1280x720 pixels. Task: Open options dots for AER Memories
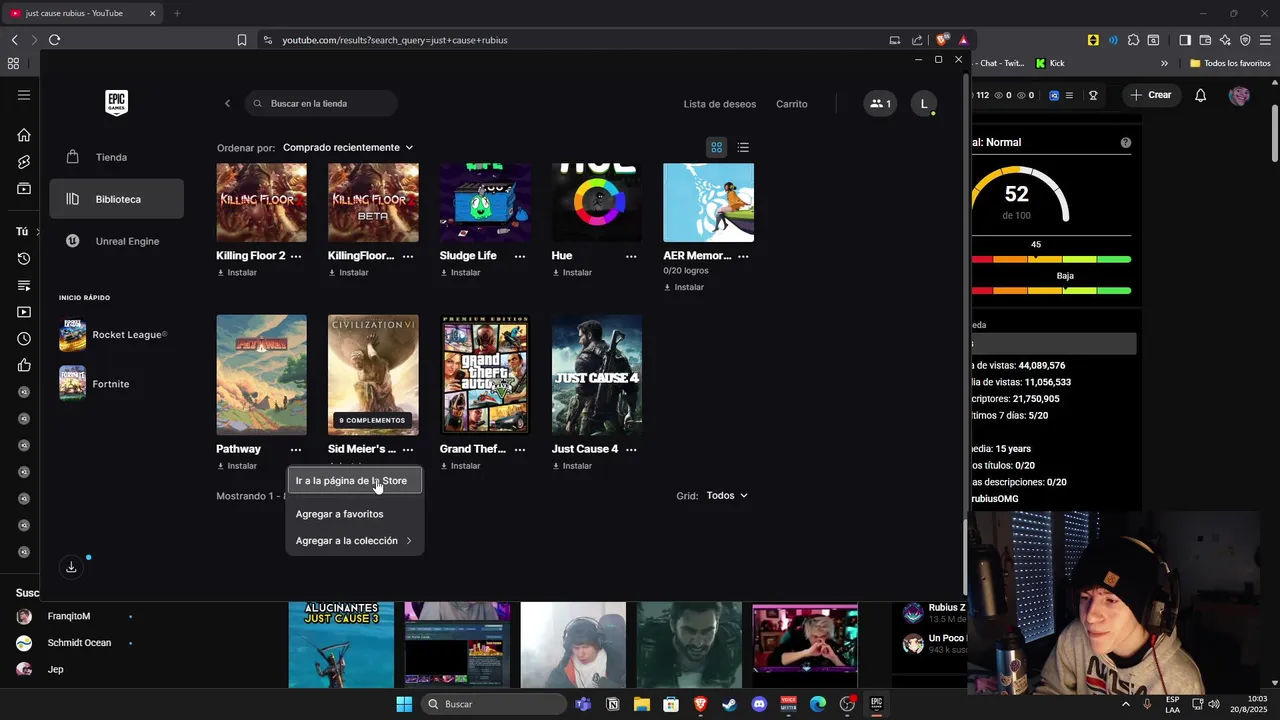click(x=743, y=256)
